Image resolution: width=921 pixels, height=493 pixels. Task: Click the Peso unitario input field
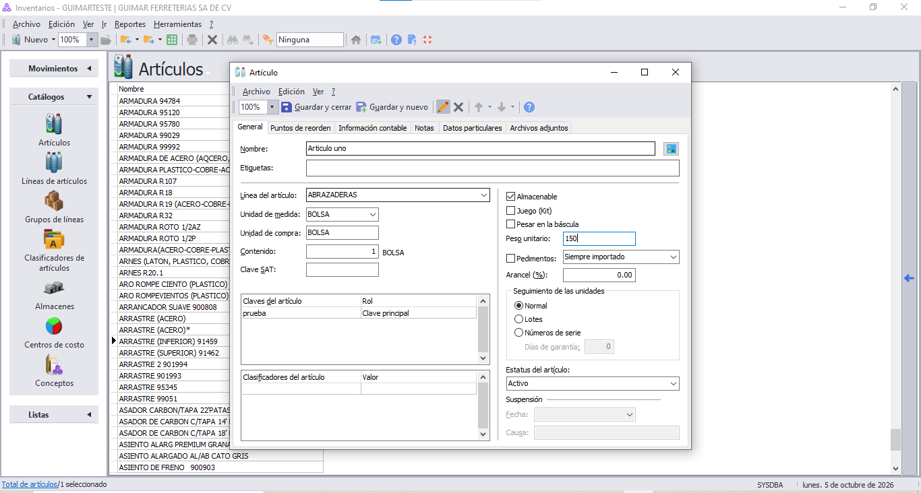click(x=599, y=239)
